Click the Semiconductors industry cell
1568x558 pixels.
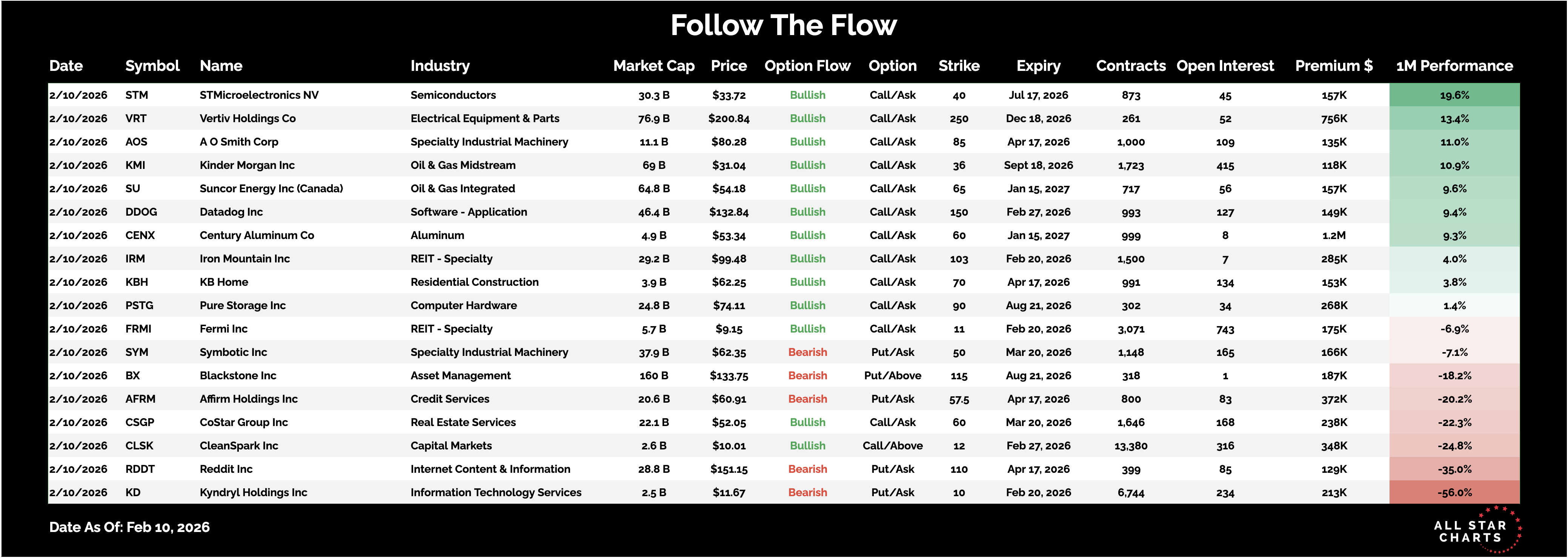453,95
